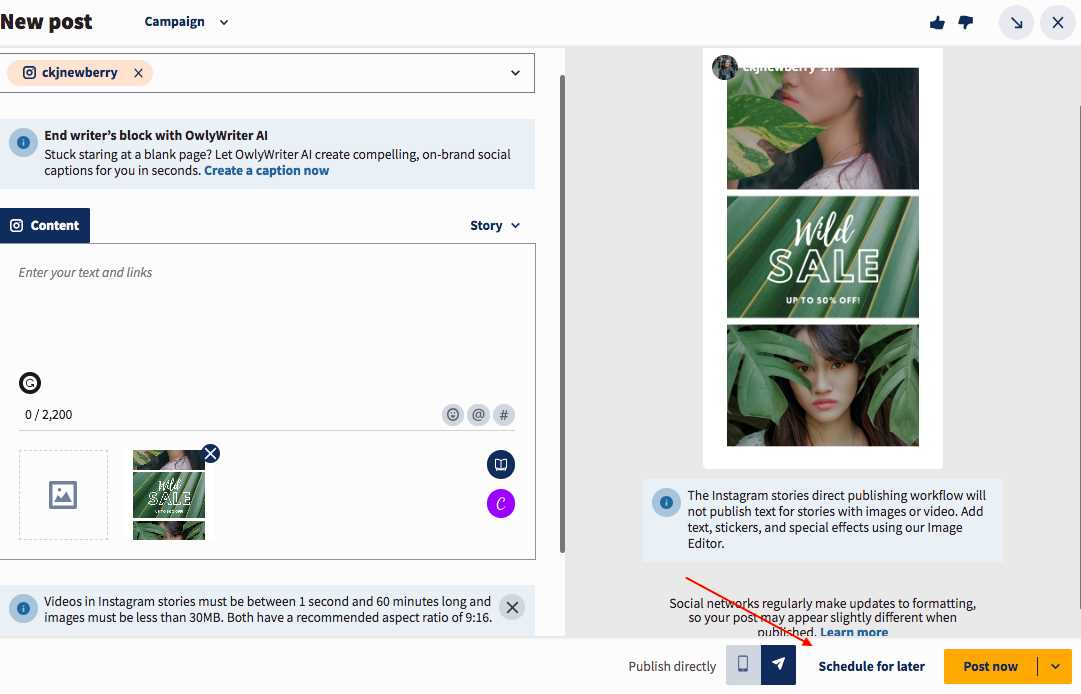
Task: Select the mobile notification publishing toggle
Action: point(743,666)
